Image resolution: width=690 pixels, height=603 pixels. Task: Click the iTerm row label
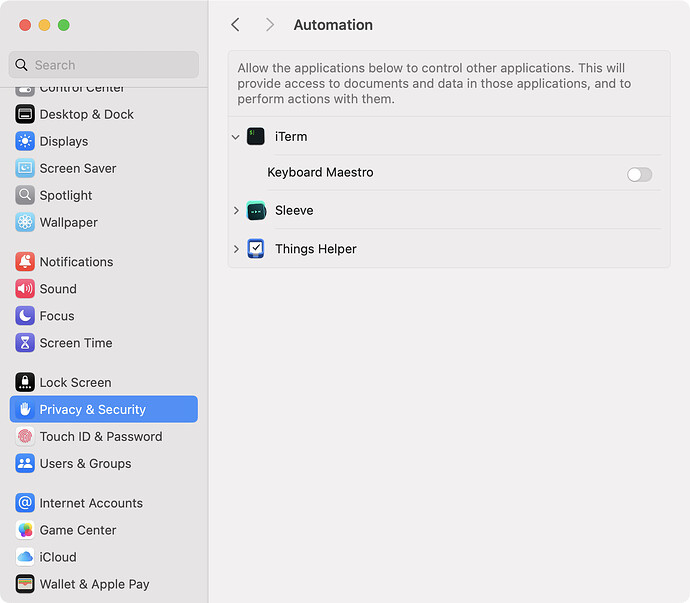[x=291, y=136]
